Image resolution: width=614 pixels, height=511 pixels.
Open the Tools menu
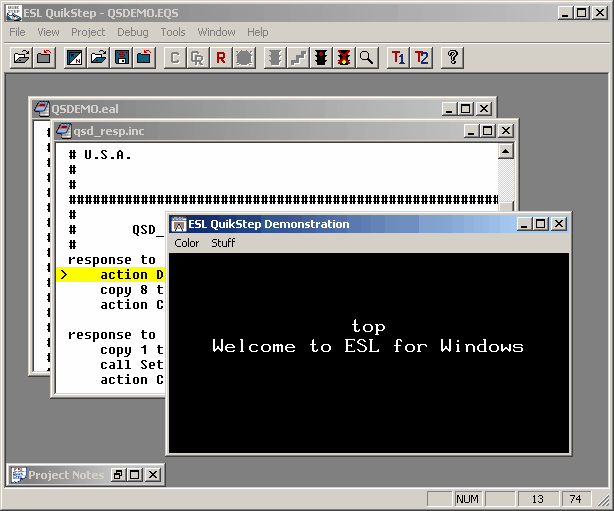point(173,32)
